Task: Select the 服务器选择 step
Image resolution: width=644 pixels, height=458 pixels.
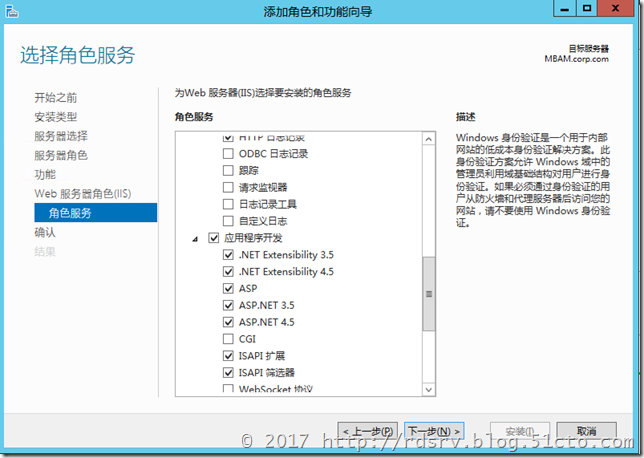Action: (61, 136)
